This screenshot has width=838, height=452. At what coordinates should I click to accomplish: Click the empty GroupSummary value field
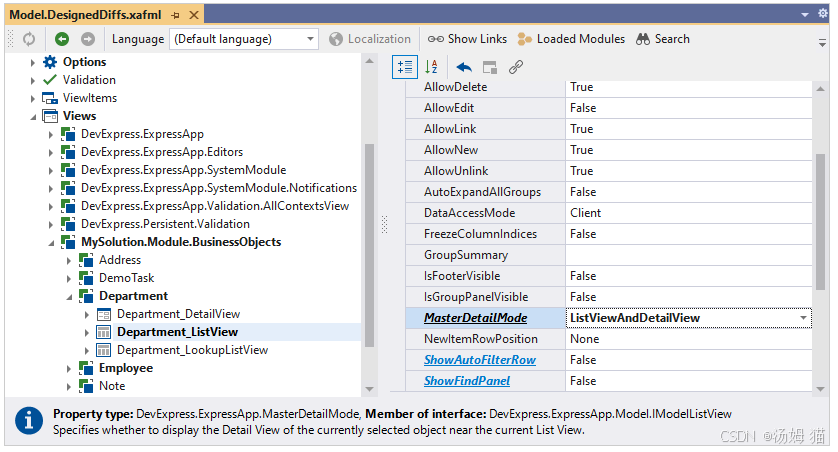point(689,255)
